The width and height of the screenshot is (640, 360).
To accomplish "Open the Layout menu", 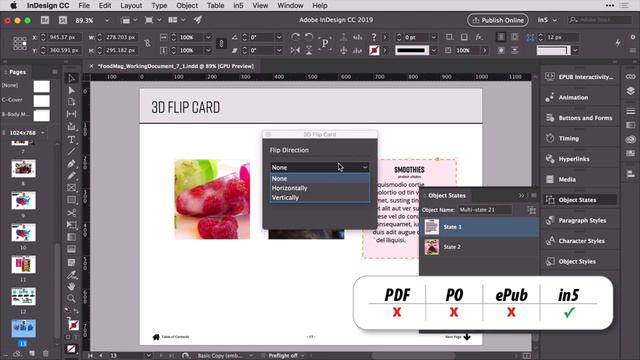I will [x=131, y=6].
